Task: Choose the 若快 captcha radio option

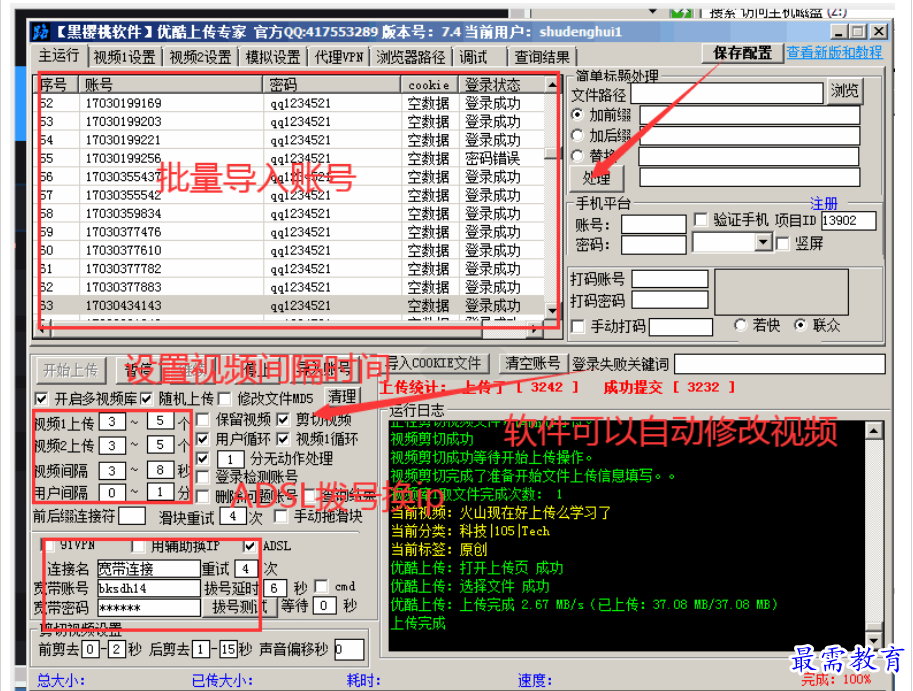Action: [740, 325]
